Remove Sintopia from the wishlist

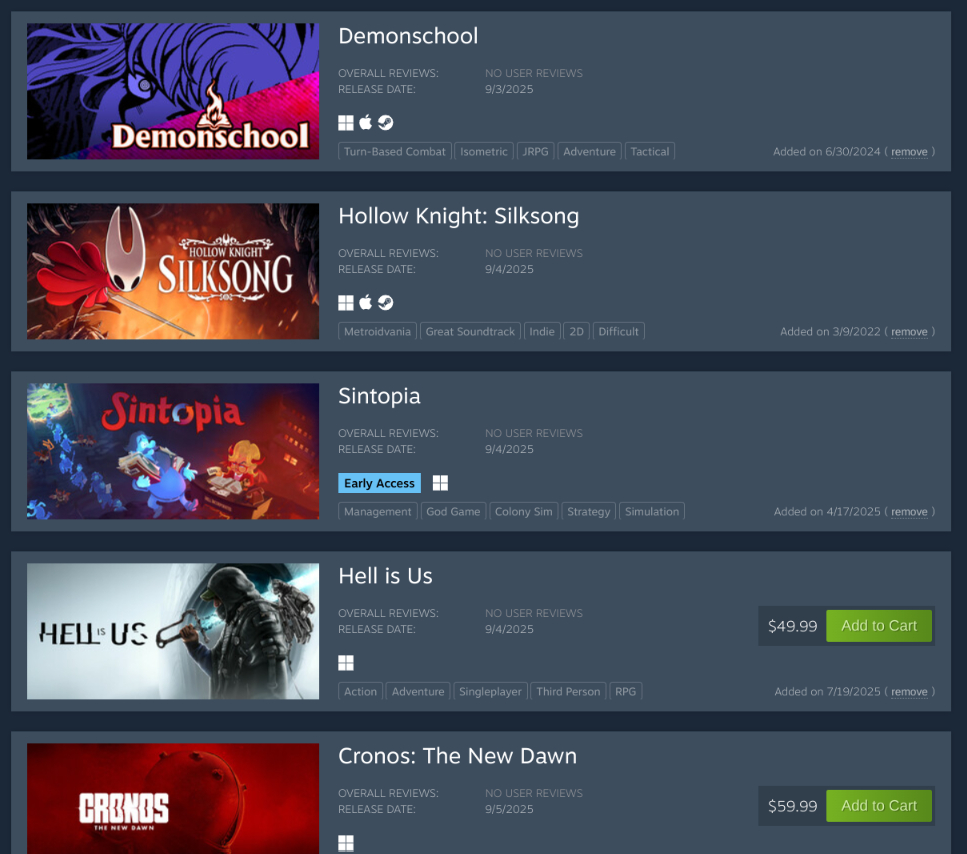tap(909, 512)
